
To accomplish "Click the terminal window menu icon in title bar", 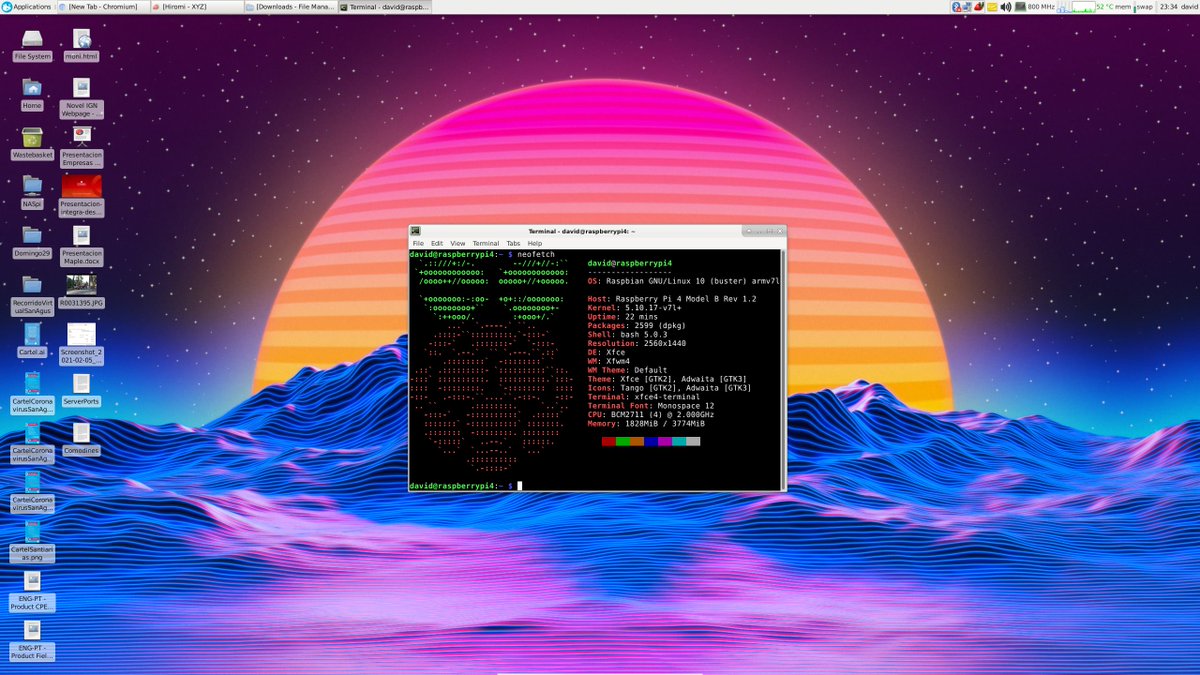I will pos(415,231).
